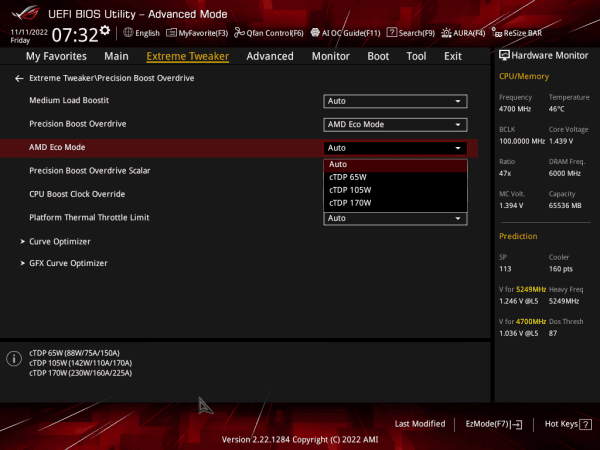Select cTDP 65W option
This screenshot has height=450, width=600.
[x=350, y=177]
